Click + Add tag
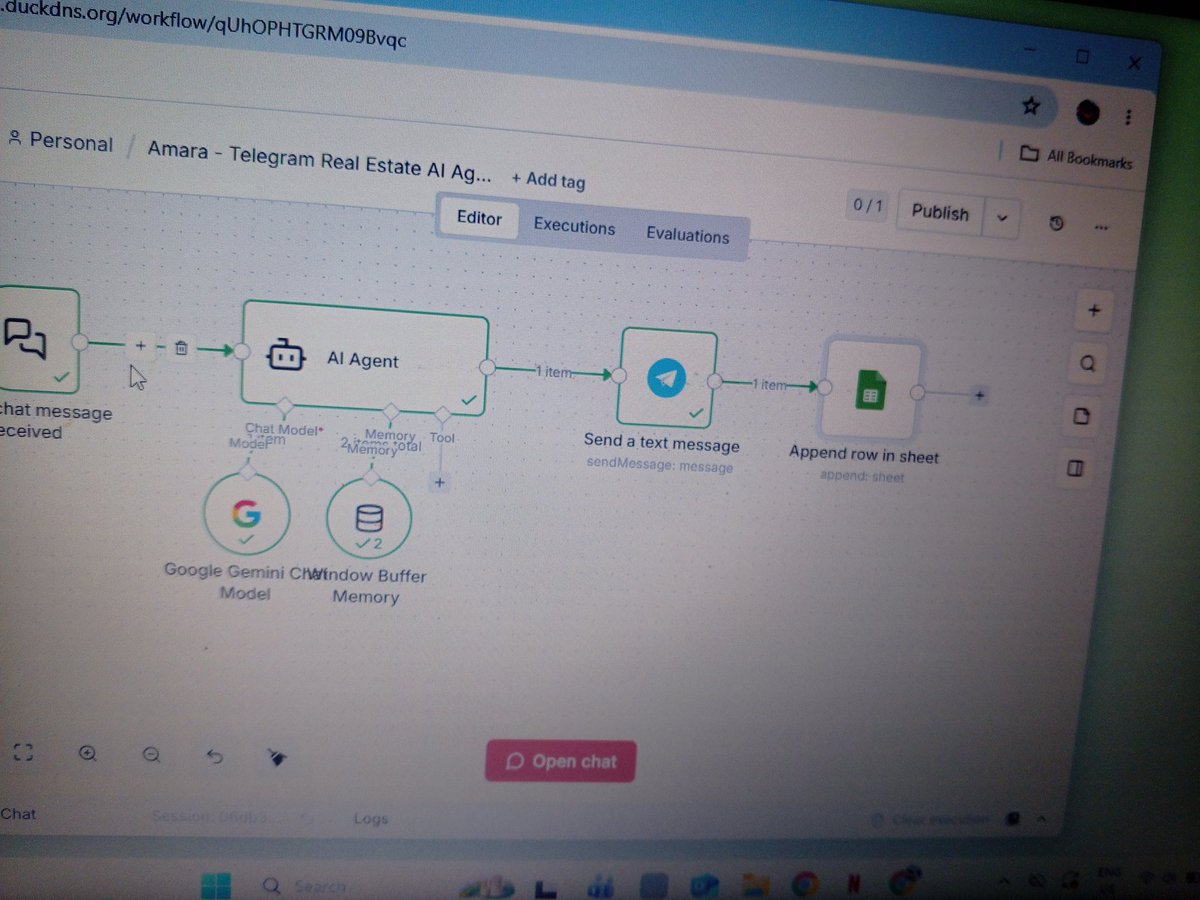Viewport: 1200px width, 900px height. coord(548,180)
